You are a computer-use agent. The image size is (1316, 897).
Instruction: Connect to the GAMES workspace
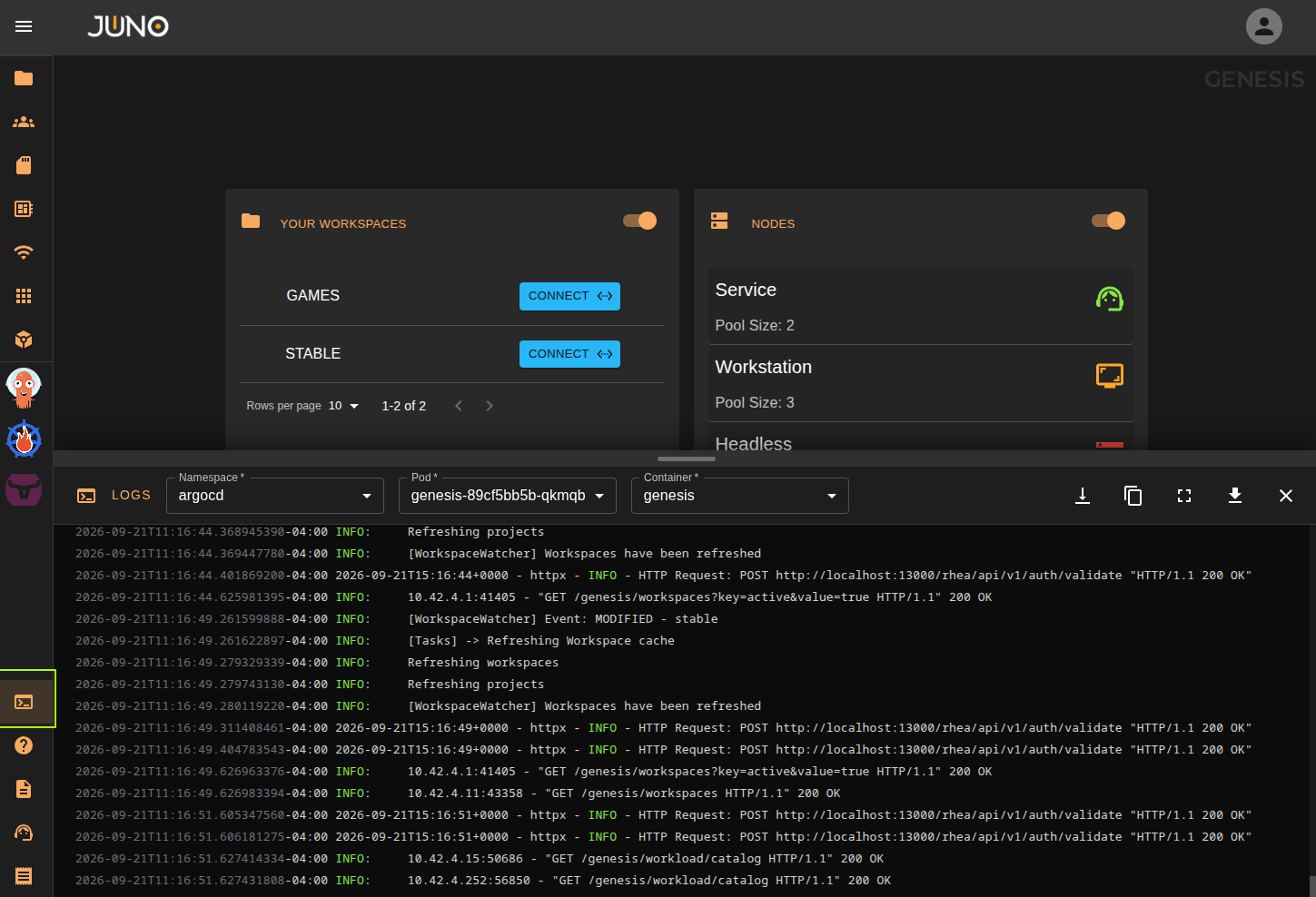click(569, 296)
